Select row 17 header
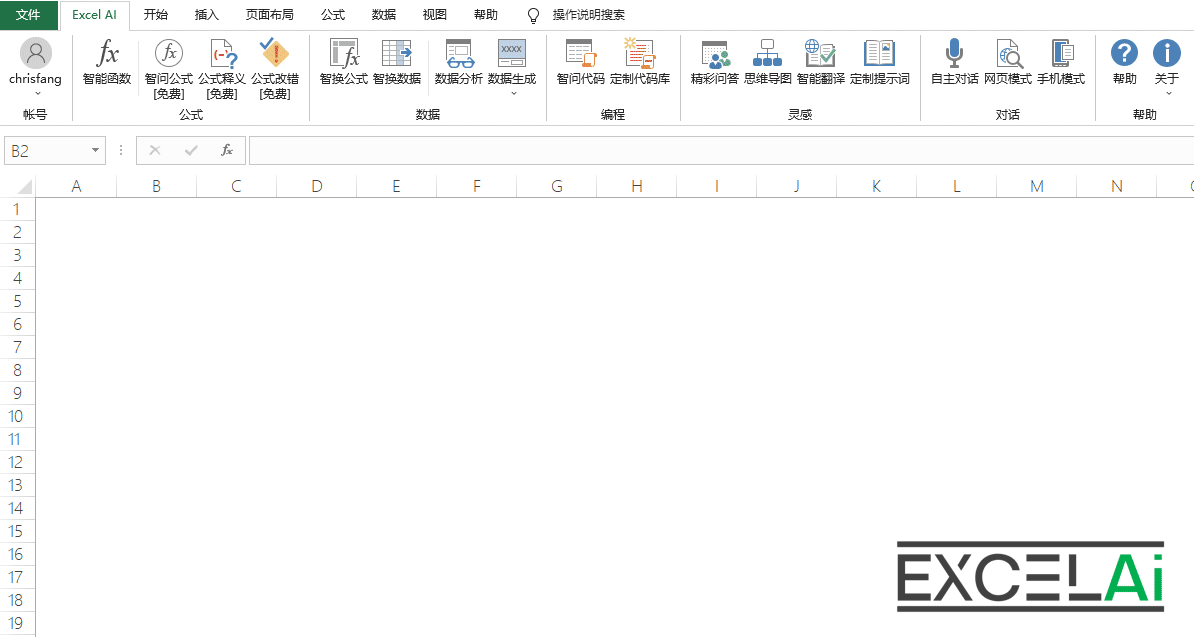This screenshot has height=637, width=1194. click(x=17, y=577)
